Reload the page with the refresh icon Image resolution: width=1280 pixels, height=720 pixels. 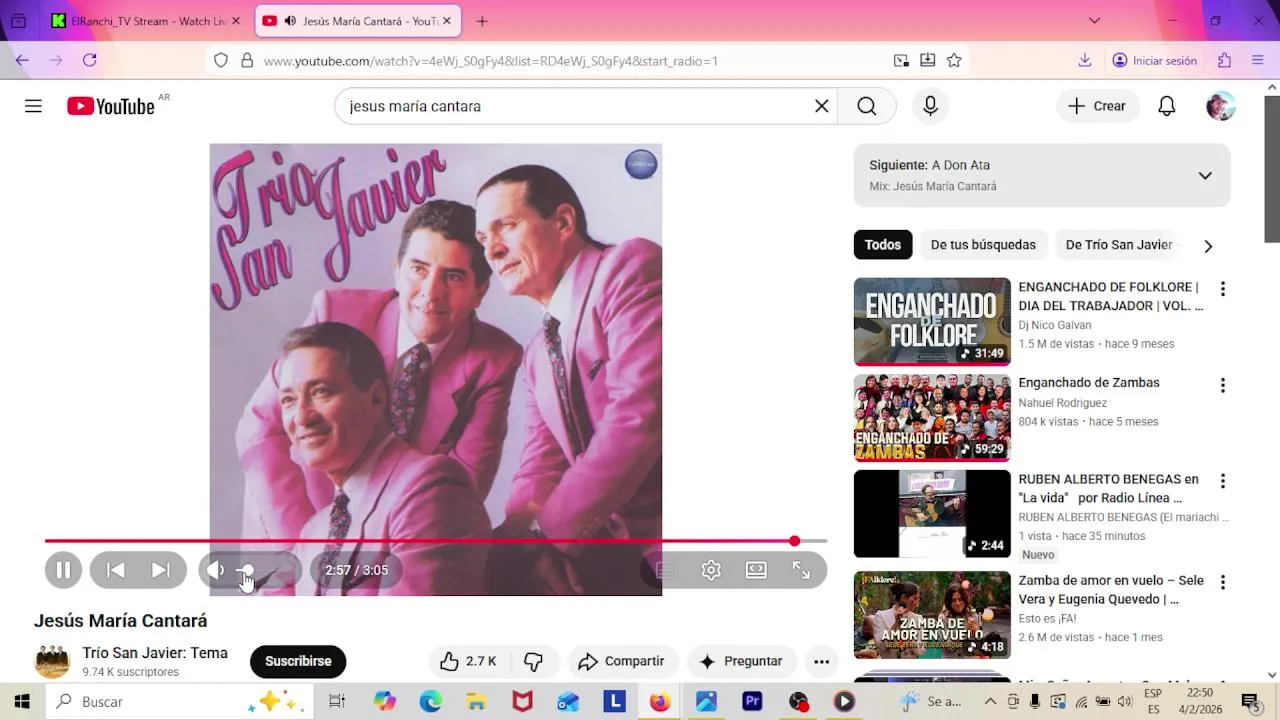[90, 60]
